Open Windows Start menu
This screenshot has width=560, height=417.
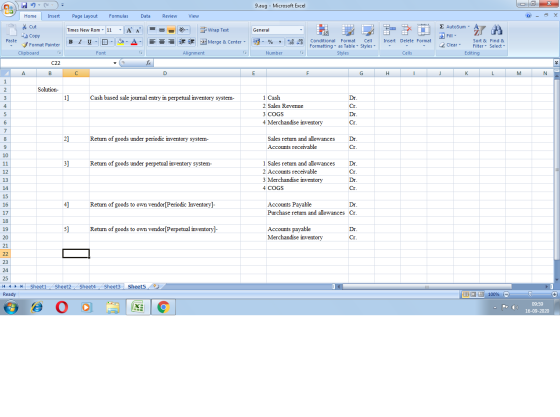click(11, 307)
